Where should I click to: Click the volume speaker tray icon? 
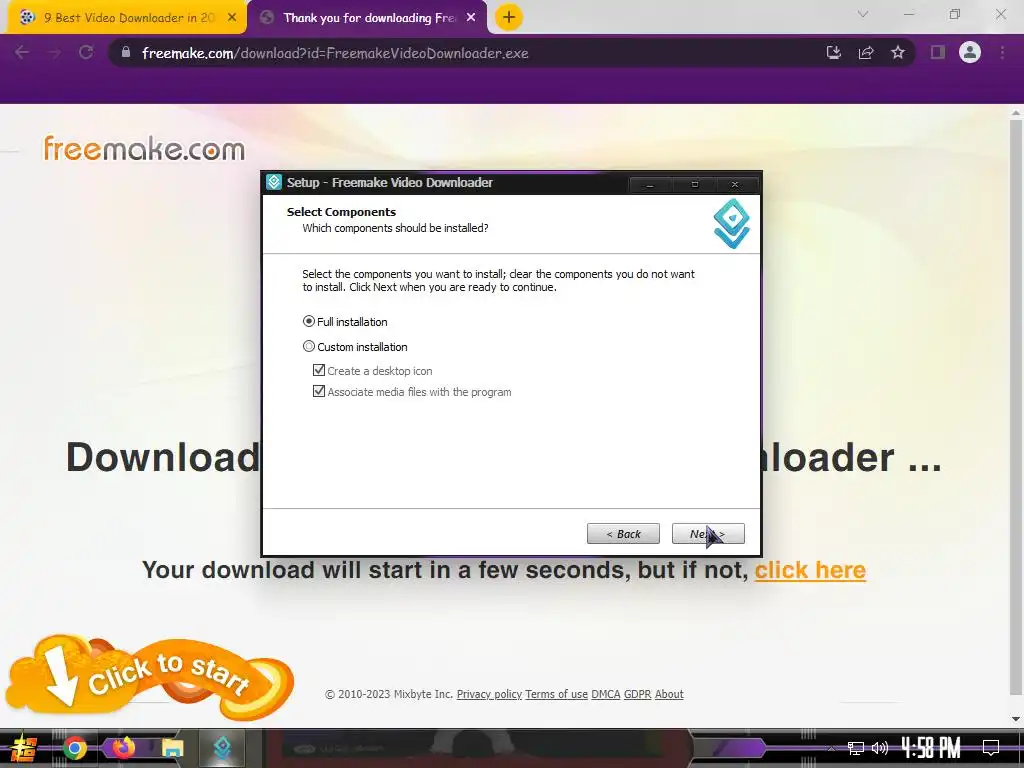pos(880,748)
